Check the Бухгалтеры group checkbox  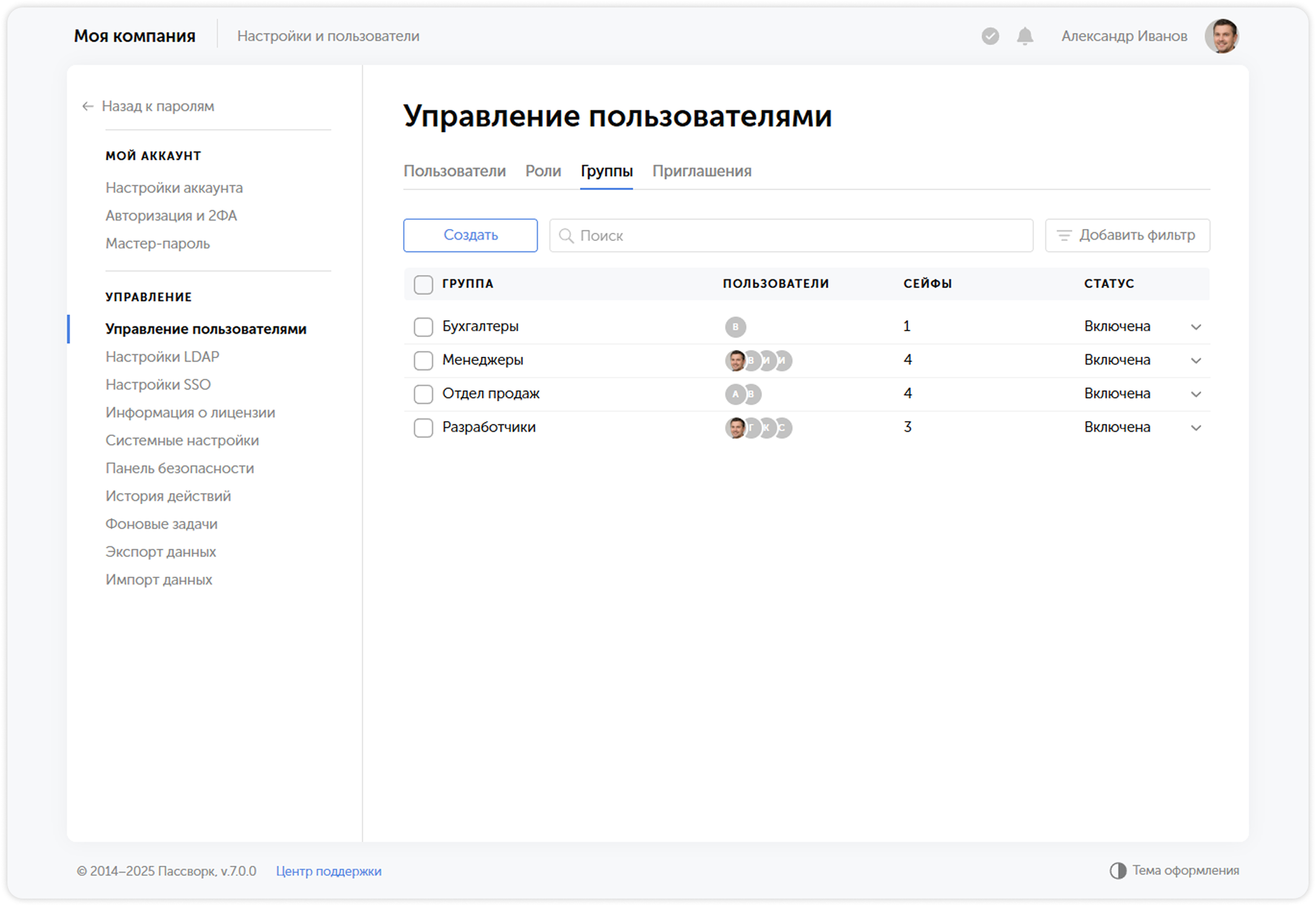click(423, 326)
